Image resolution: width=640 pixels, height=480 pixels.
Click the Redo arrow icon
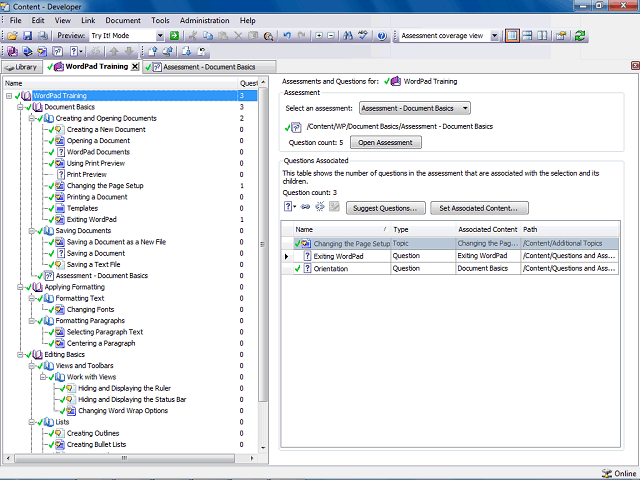[302, 36]
